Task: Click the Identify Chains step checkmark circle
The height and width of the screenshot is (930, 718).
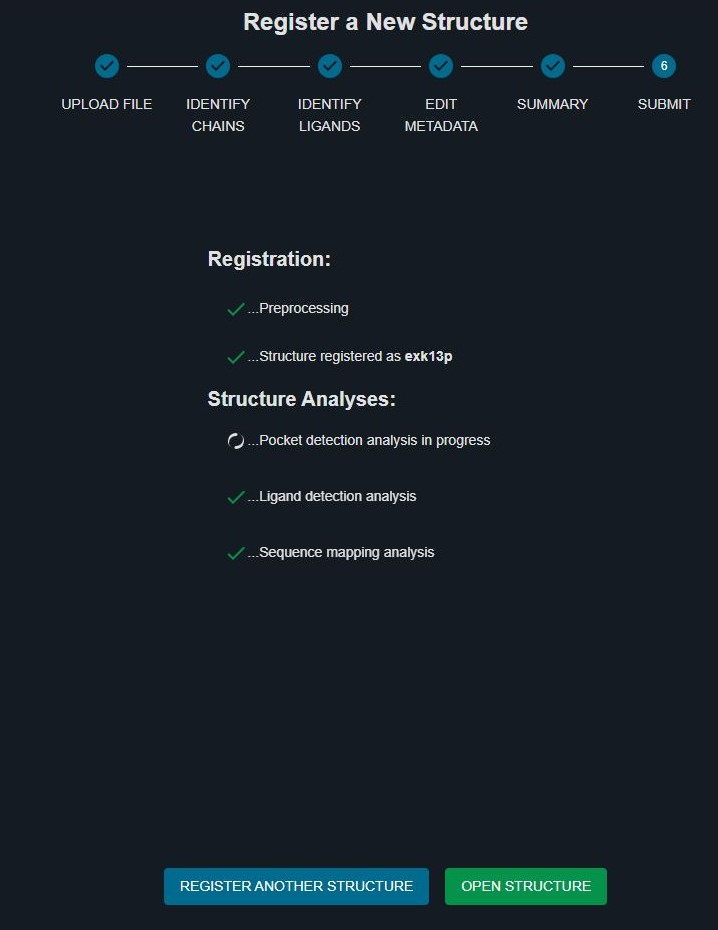Action: pyautogui.click(x=218, y=66)
